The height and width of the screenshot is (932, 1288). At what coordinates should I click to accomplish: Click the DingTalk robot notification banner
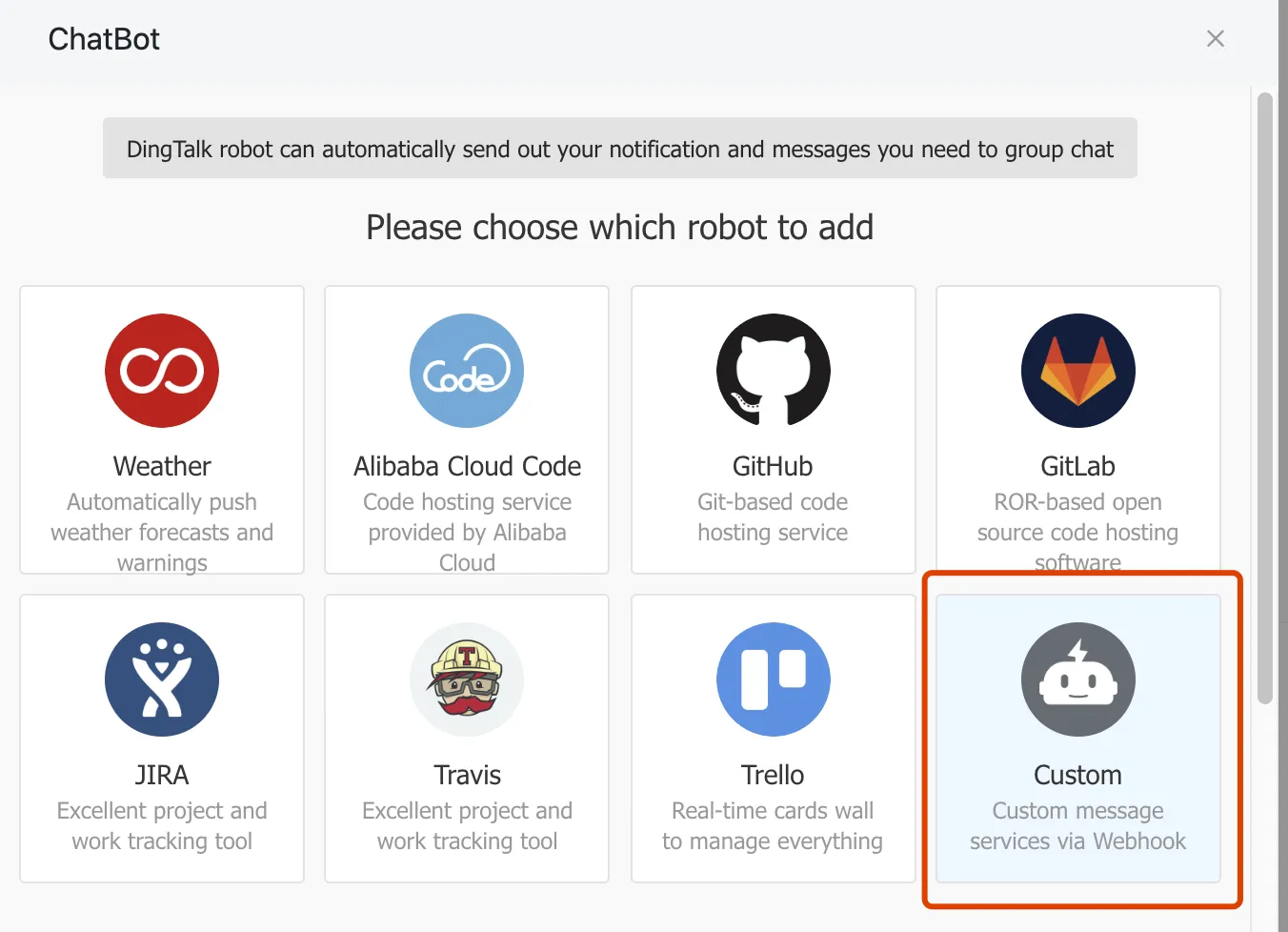620,148
